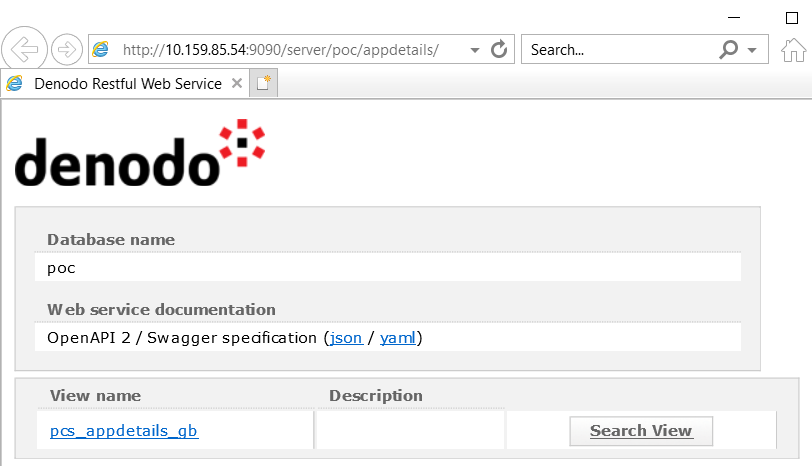Refresh the page with the reload icon
Screen dimensions: 812x466
pyautogui.click(x=499, y=49)
